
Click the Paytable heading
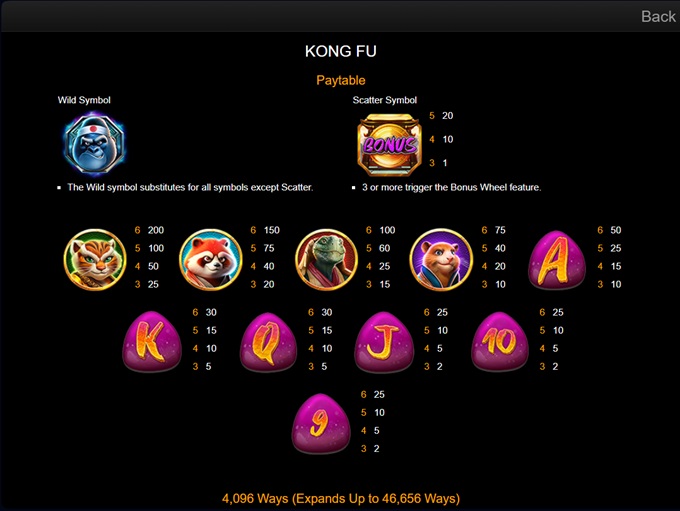point(340,80)
